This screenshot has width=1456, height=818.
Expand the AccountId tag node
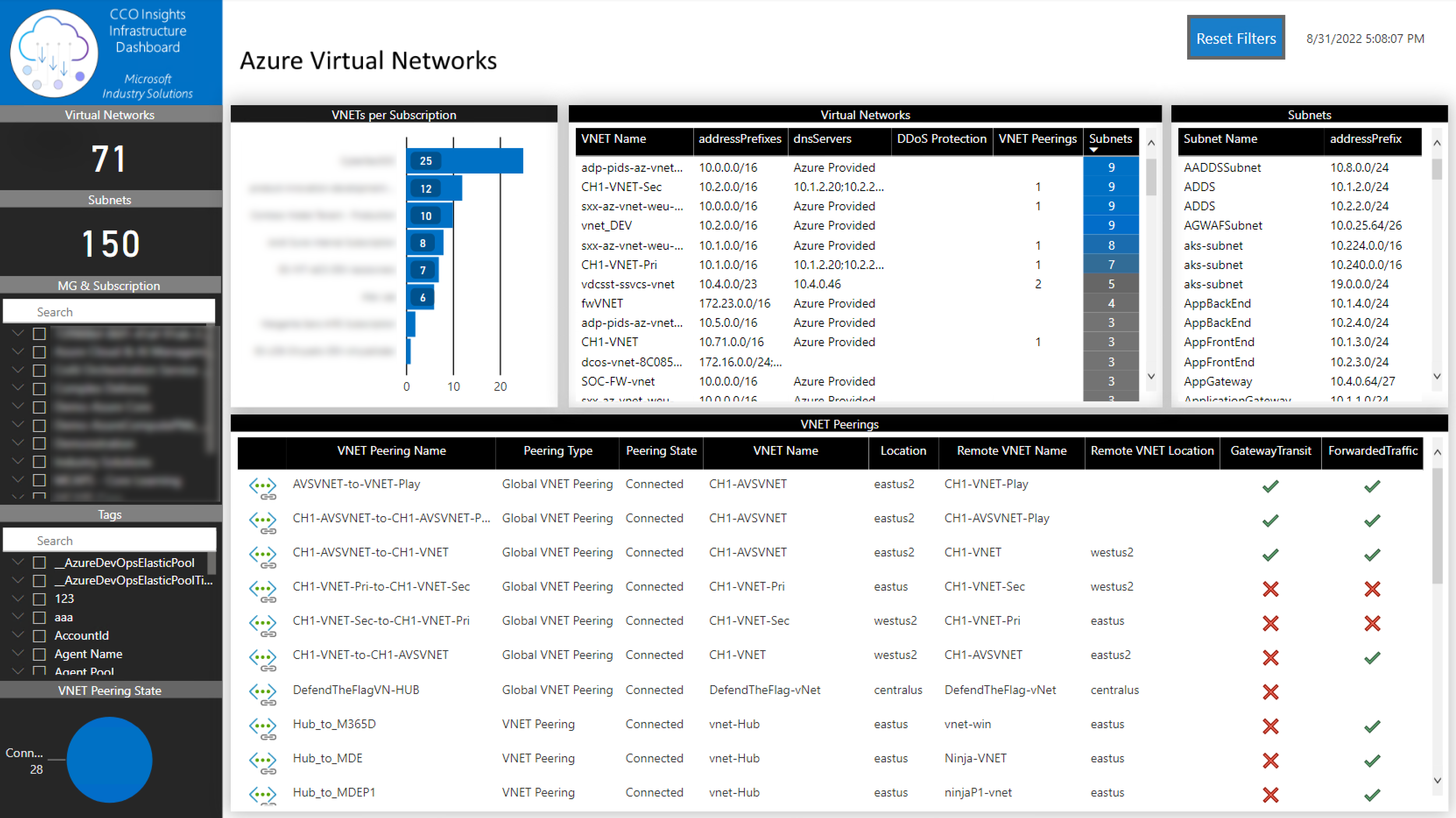coord(18,635)
